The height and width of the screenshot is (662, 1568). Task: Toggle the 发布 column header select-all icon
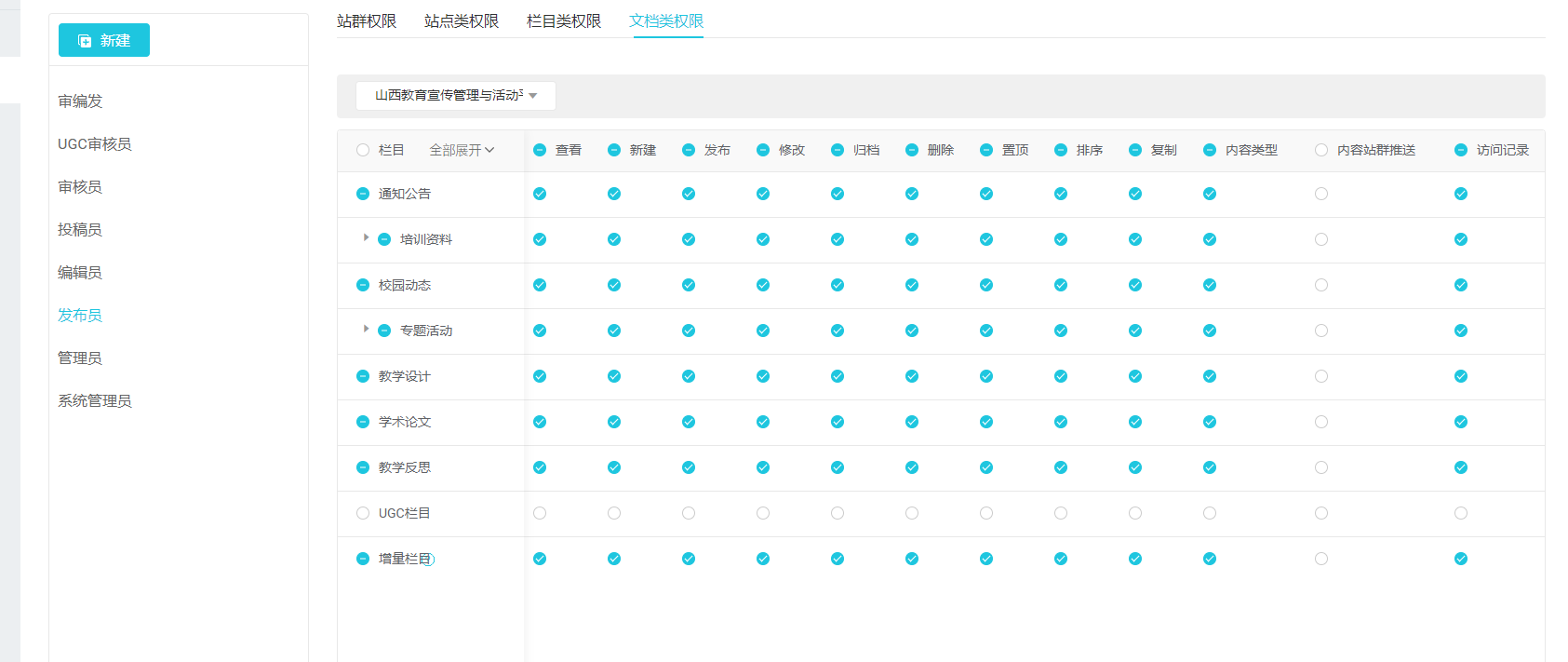(689, 150)
